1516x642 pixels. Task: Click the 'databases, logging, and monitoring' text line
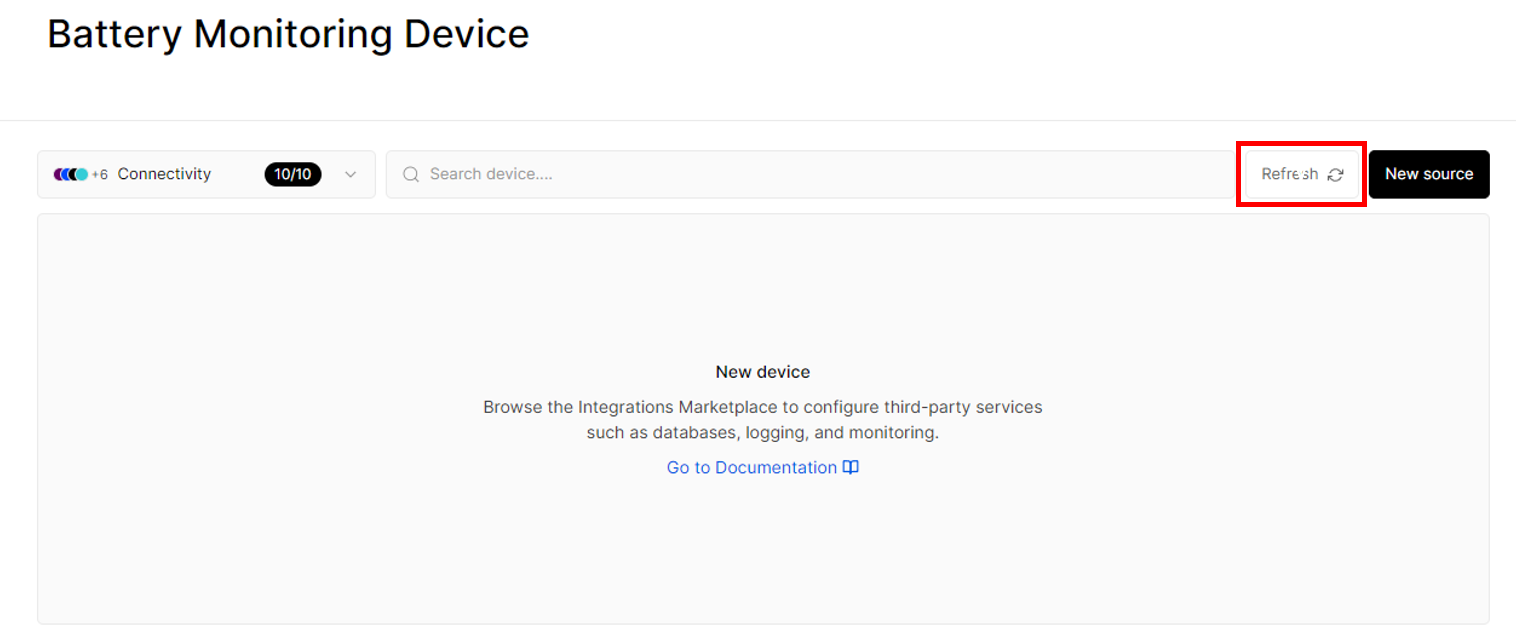[x=763, y=433]
